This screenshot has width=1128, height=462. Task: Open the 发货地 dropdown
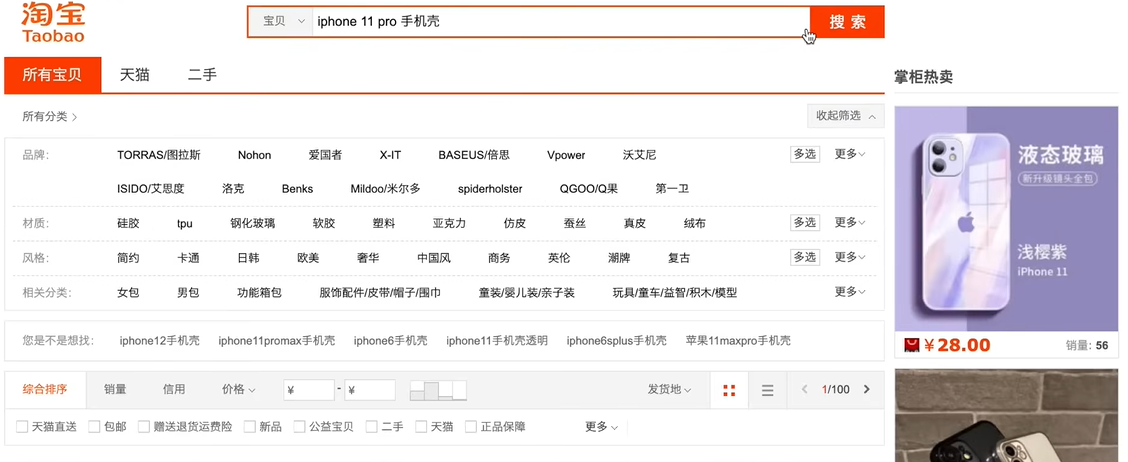(x=669, y=389)
